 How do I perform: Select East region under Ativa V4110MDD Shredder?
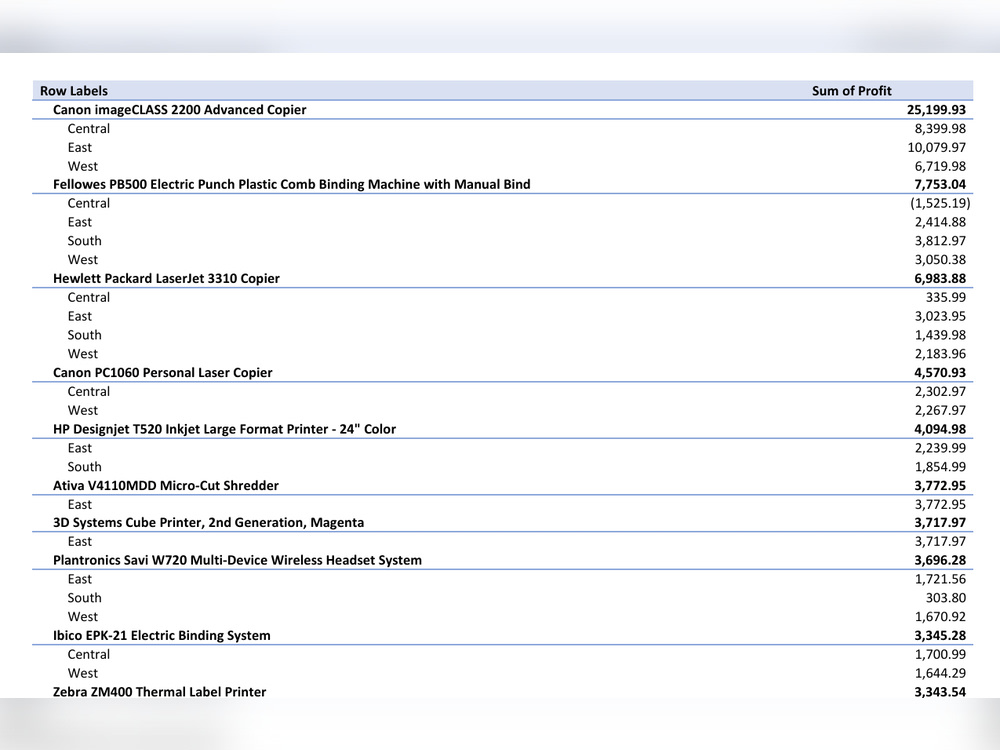(x=80, y=504)
